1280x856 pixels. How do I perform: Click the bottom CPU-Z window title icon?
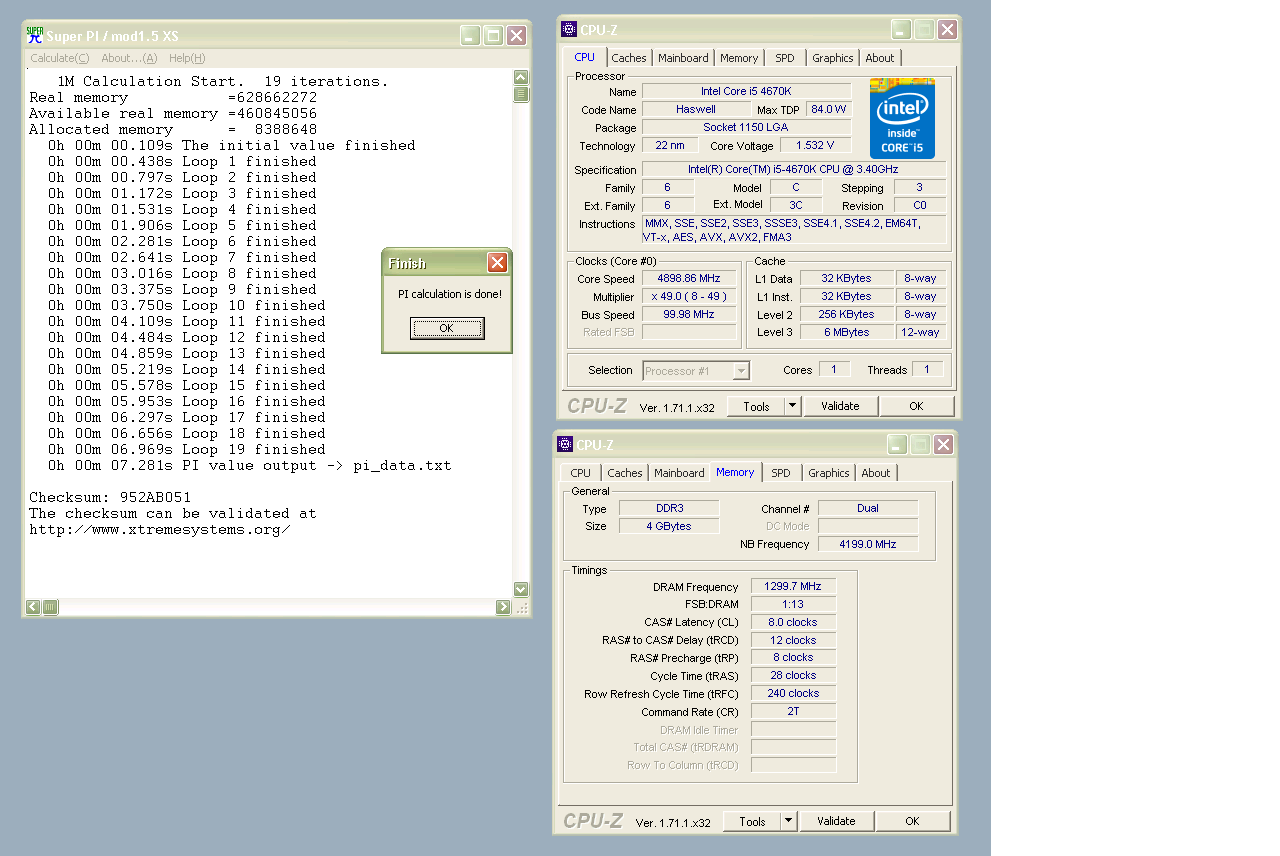coord(565,445)
